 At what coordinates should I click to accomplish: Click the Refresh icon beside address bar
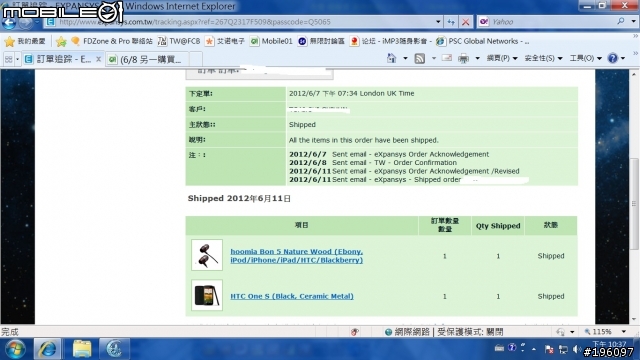click(451, 22)
